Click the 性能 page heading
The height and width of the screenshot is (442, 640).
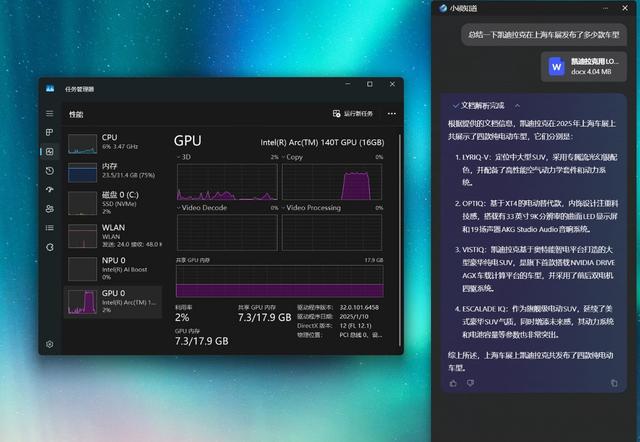76,114
